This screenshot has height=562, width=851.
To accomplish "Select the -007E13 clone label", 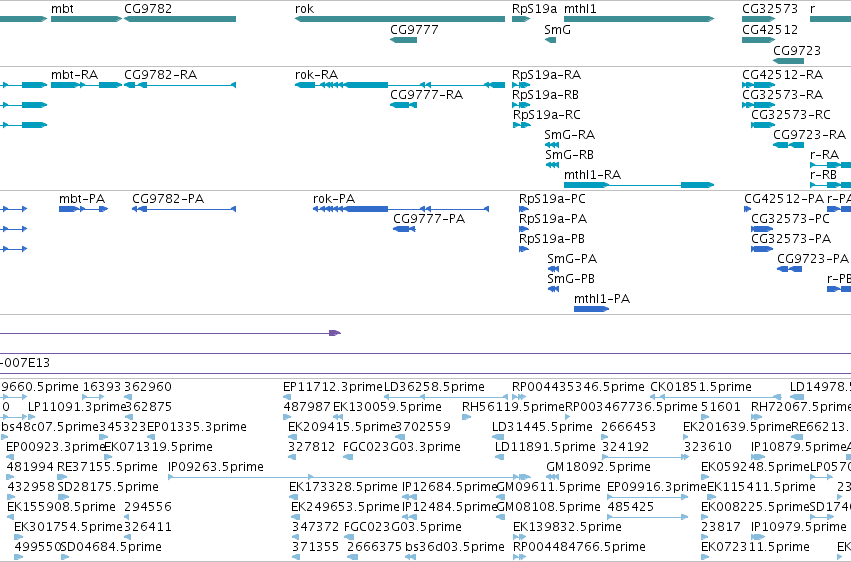I will tap(25, 362).
